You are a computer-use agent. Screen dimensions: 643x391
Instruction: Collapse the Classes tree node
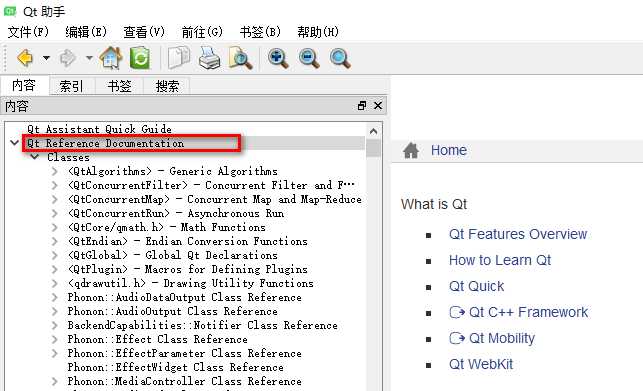(x=35, y=157)
